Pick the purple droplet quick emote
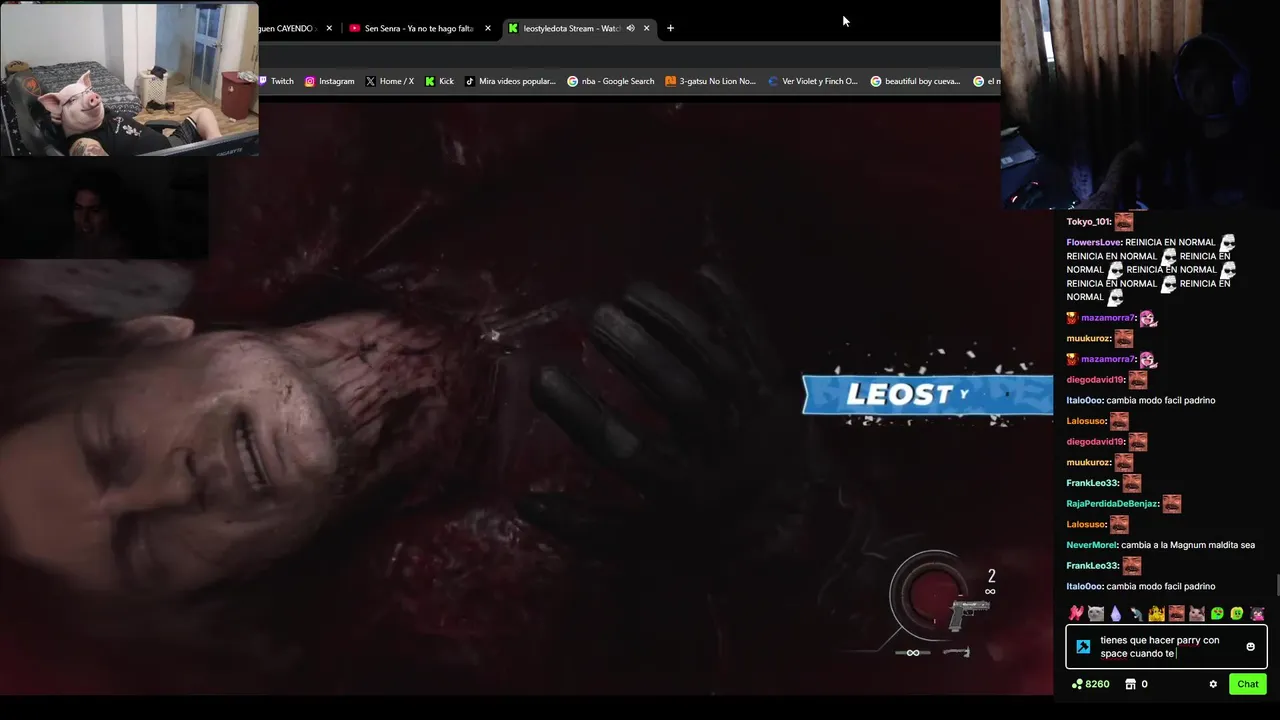This screenshot has height=720, width=1280. pyautogui.click(x=1116, y=613)
